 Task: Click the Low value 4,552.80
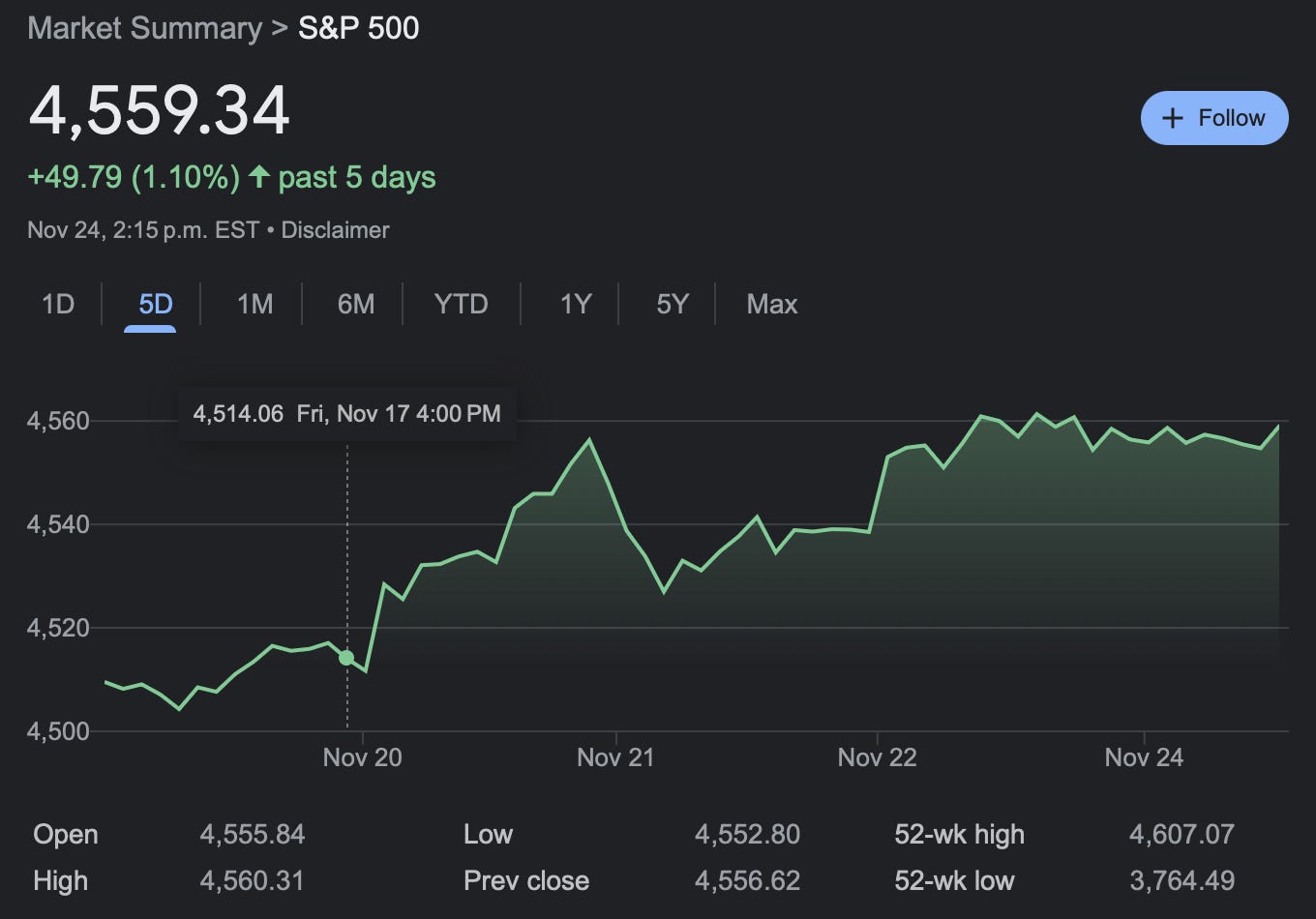point(748,834)
